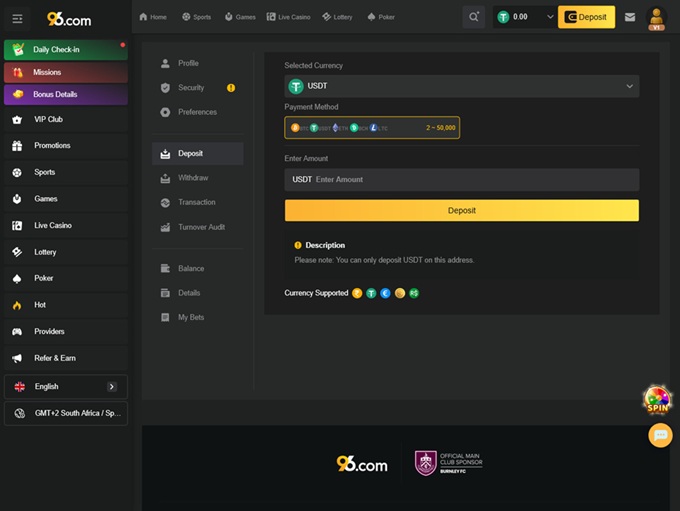The width and height of the screenshot is (680, 511).
Task: Click the search icon in header
Action: click(x=474, y=17)
